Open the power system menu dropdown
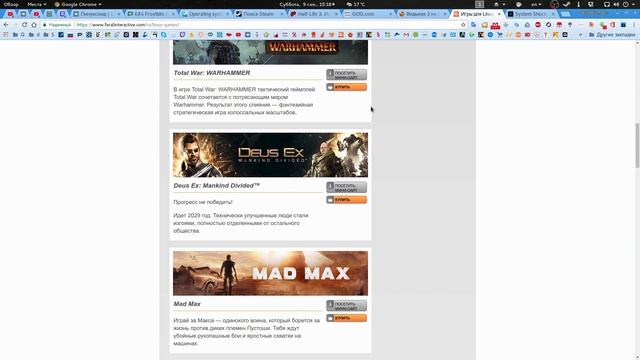This screenshot has height=360, width=640. click(x=629, y=4)
